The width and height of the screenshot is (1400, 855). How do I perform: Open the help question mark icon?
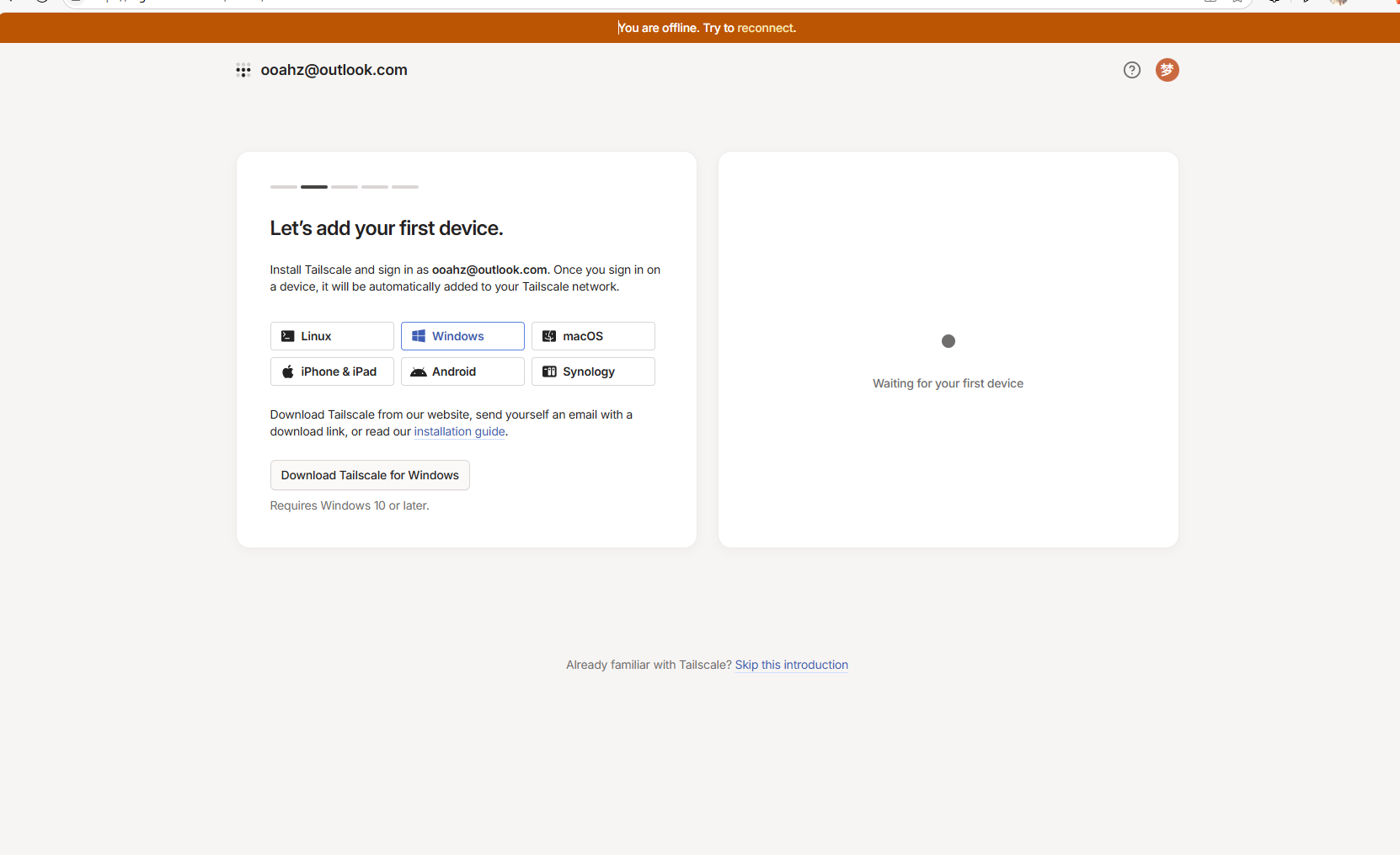[x=1132, y=70]
